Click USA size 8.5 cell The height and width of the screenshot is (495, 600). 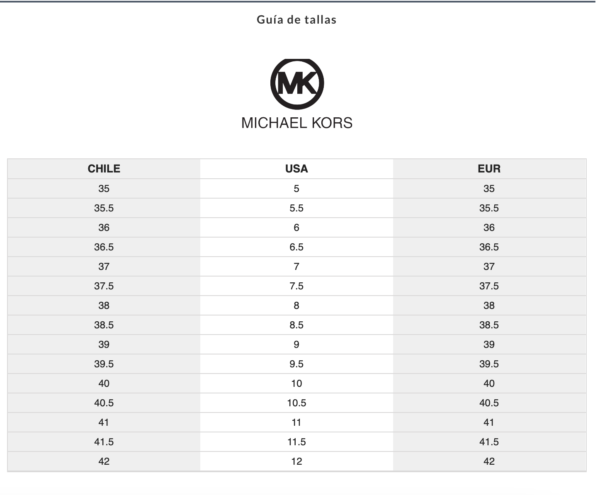click(297, 325)
